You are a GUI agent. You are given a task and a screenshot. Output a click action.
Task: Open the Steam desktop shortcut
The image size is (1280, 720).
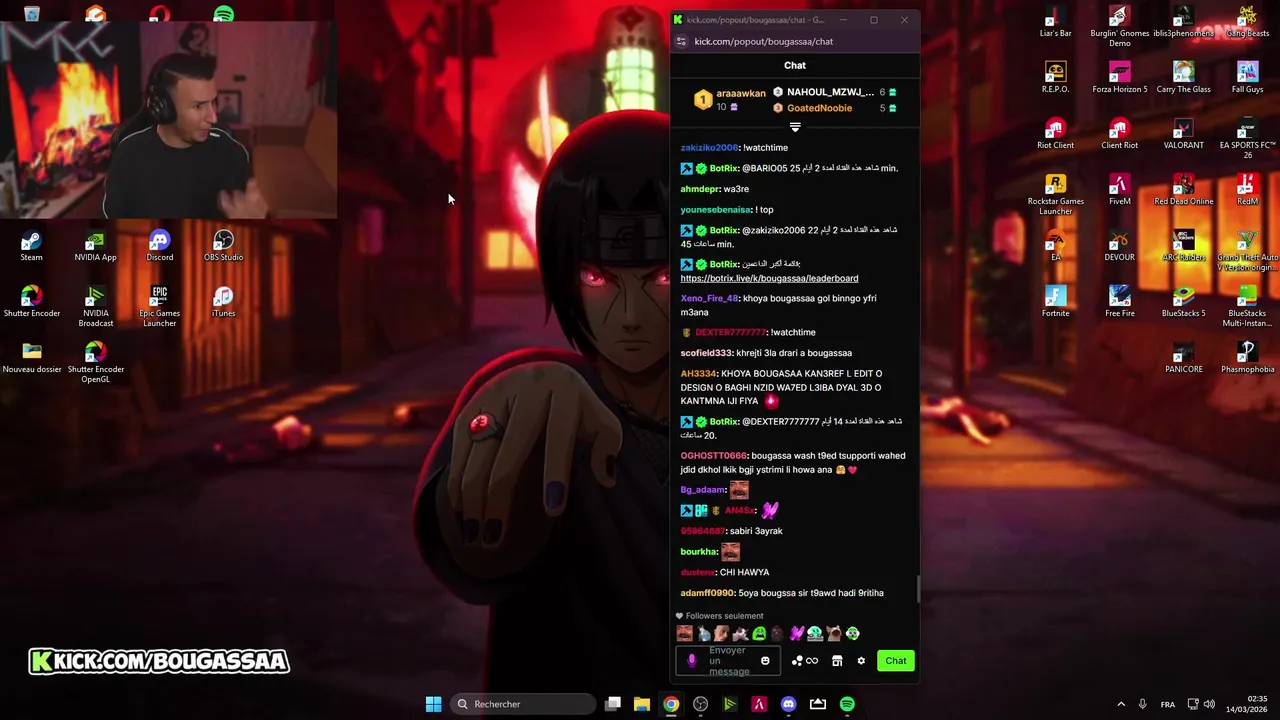click(x=31, y=246)
